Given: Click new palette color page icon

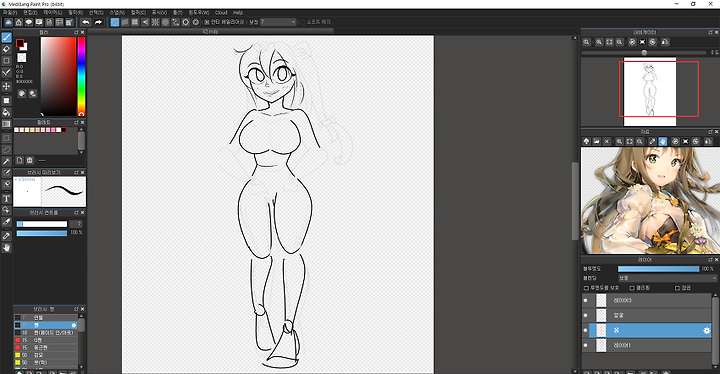Looking at the screenshot, I should point(19,160).
